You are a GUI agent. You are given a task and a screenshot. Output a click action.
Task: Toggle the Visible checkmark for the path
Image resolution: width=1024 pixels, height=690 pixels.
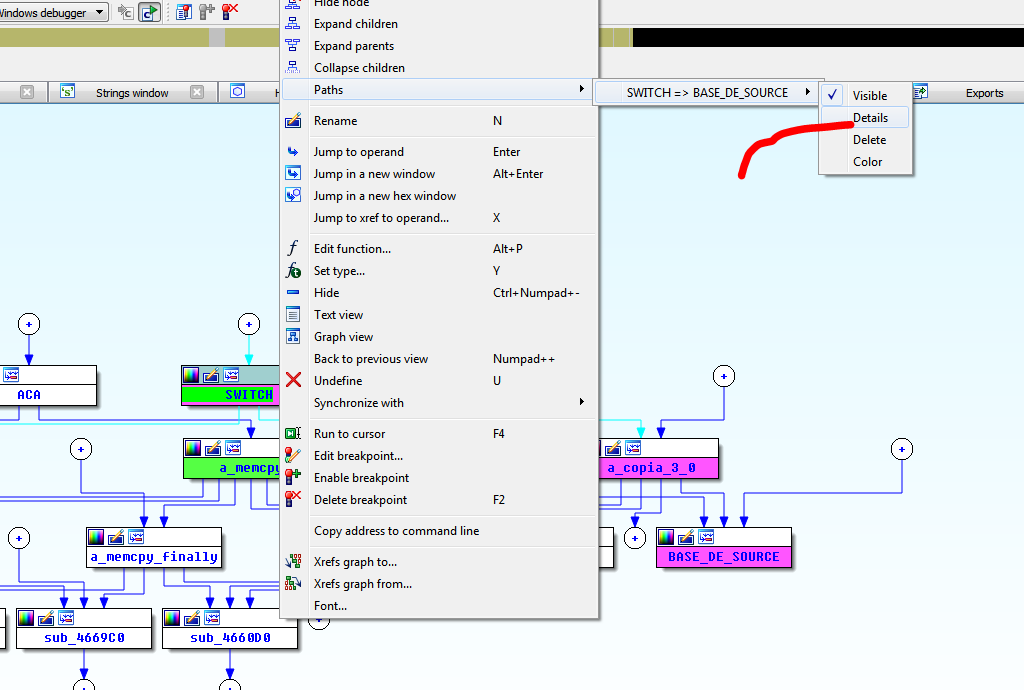pos(868,96)
